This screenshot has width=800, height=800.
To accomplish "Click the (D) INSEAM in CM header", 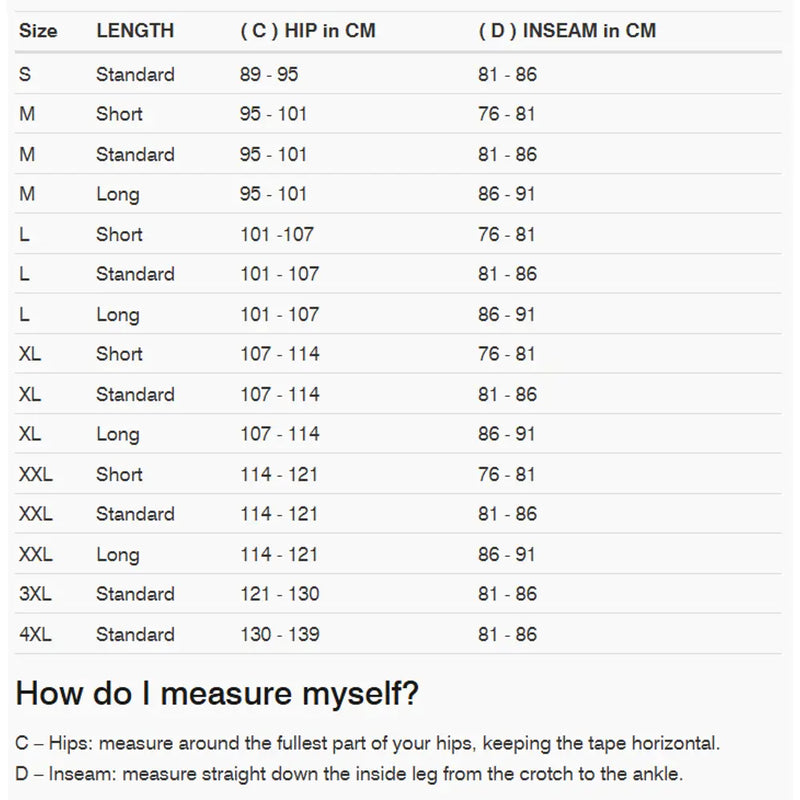I will click(567, 30).
